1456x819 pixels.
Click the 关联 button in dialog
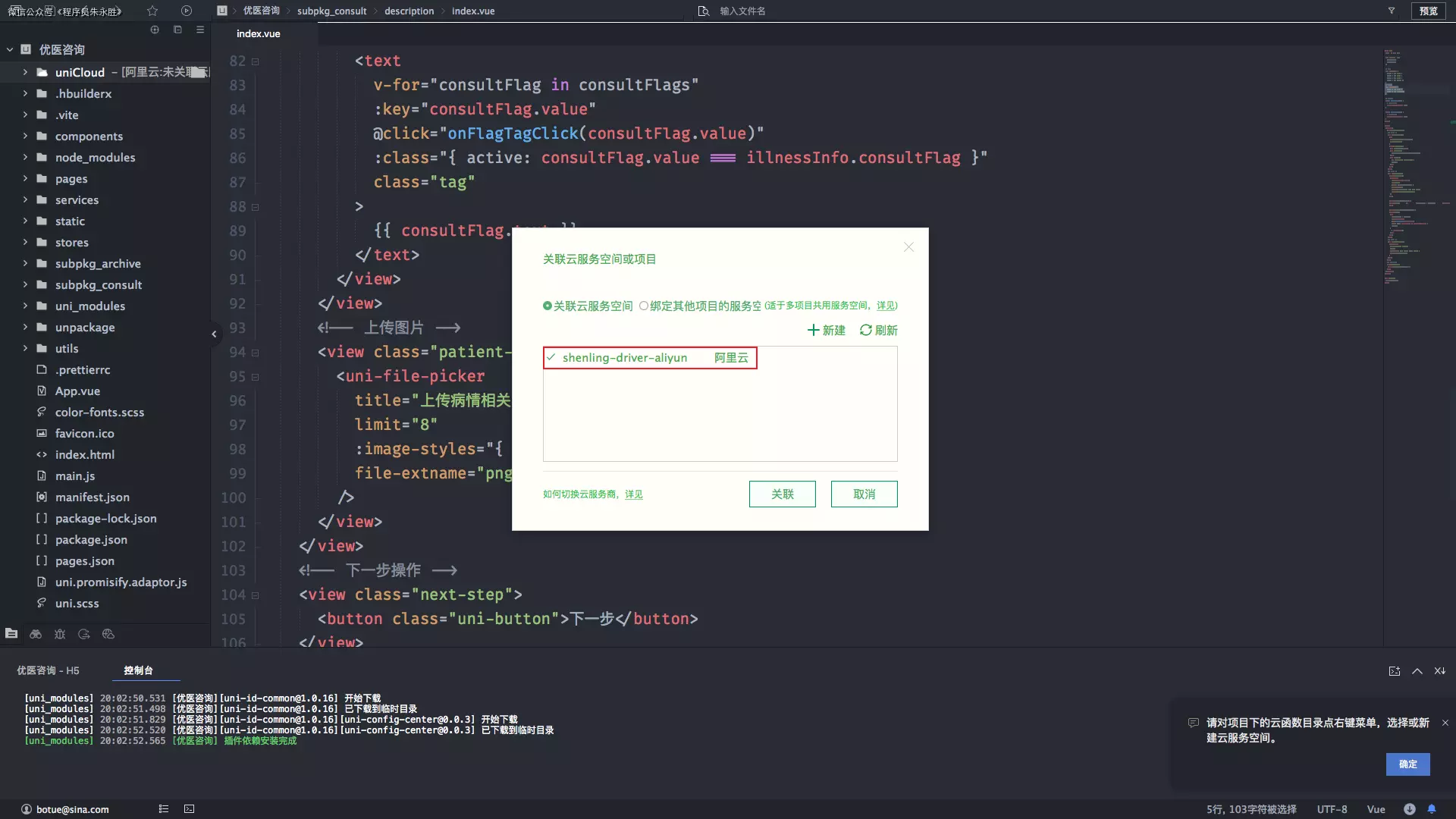point(782,494)
